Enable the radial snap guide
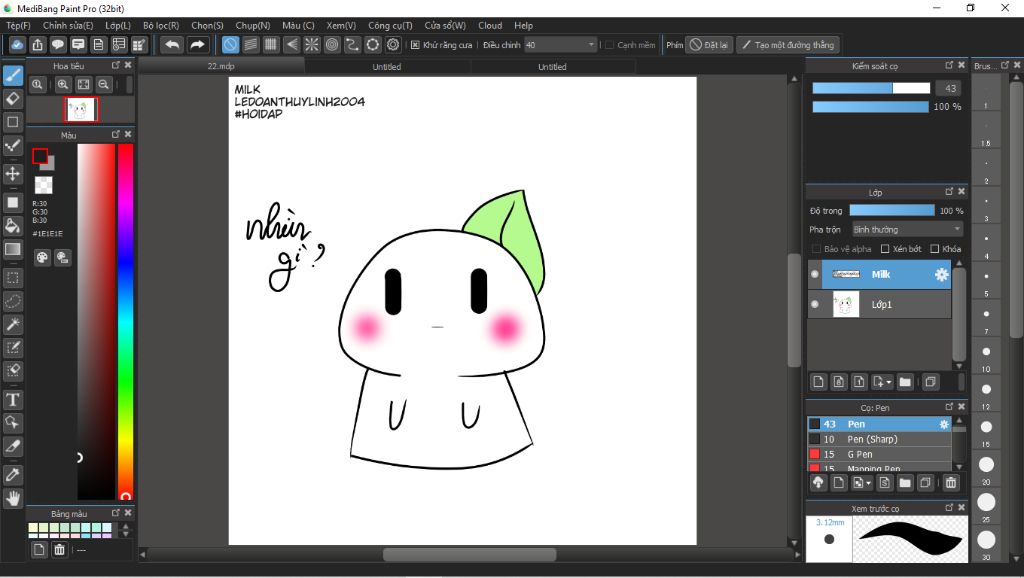 point(312,44)
